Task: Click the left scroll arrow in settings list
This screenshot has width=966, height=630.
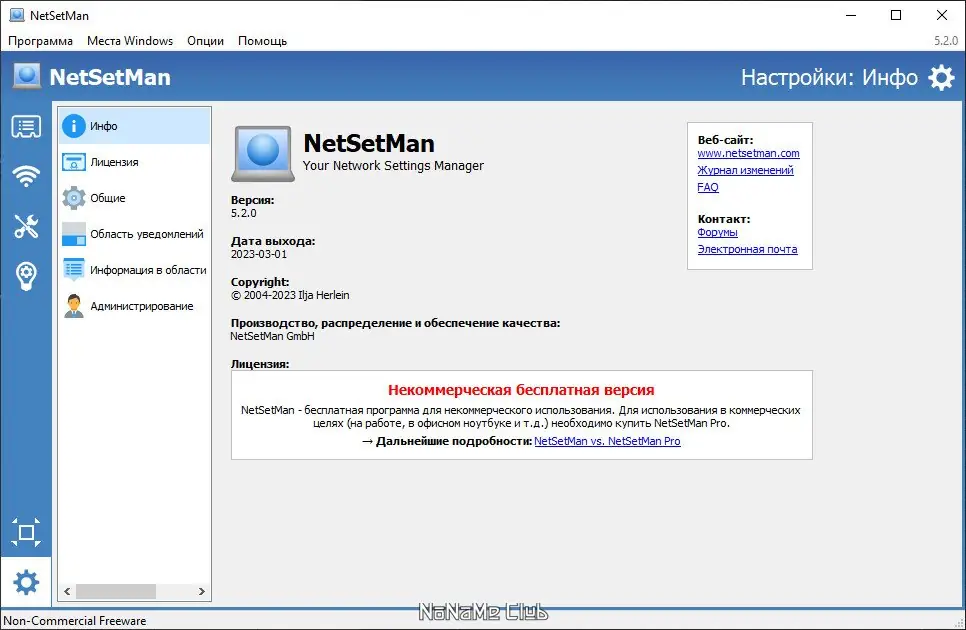Action: tap(67, 591)
